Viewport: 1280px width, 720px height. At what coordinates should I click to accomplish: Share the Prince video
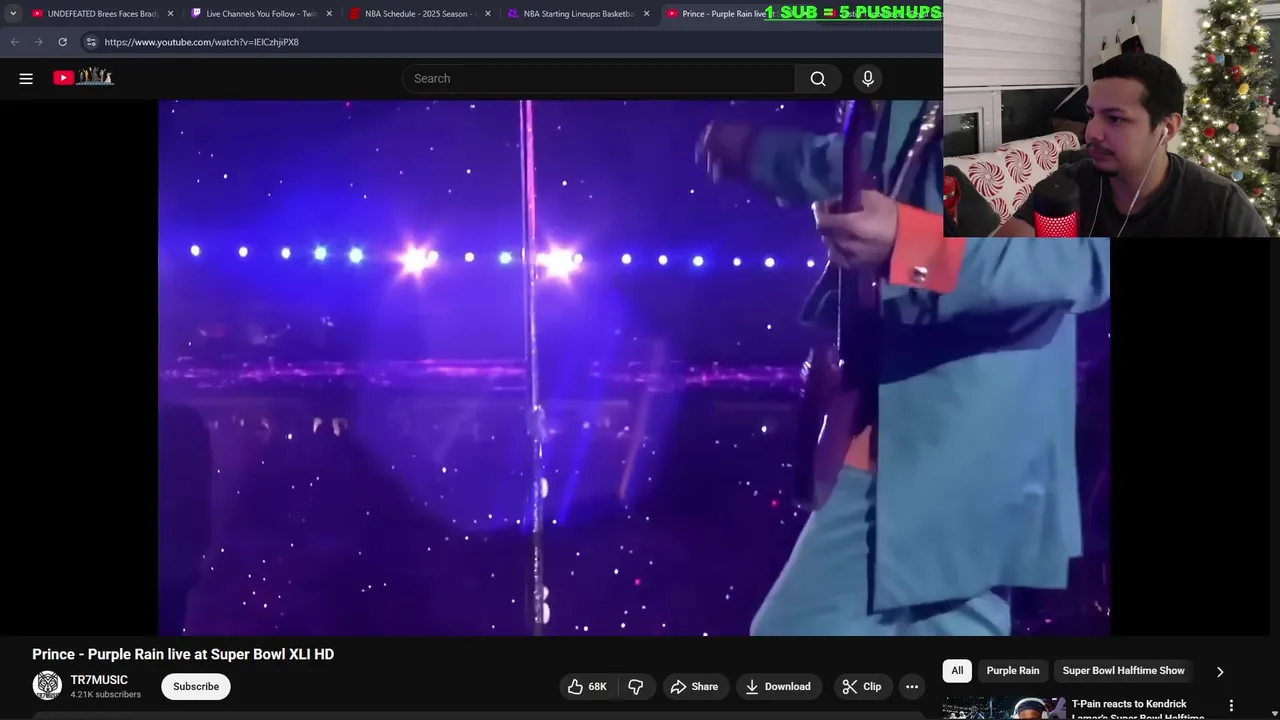[694, 686]
